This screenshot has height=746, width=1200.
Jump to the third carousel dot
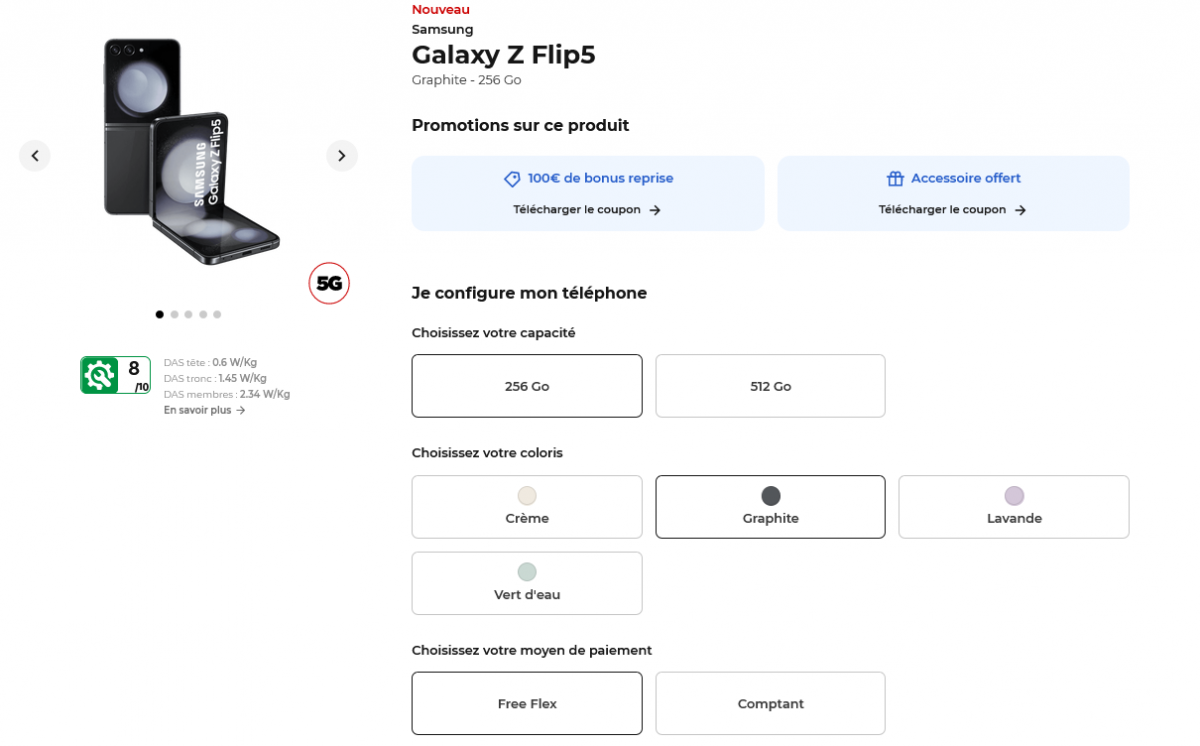(188, 314)
